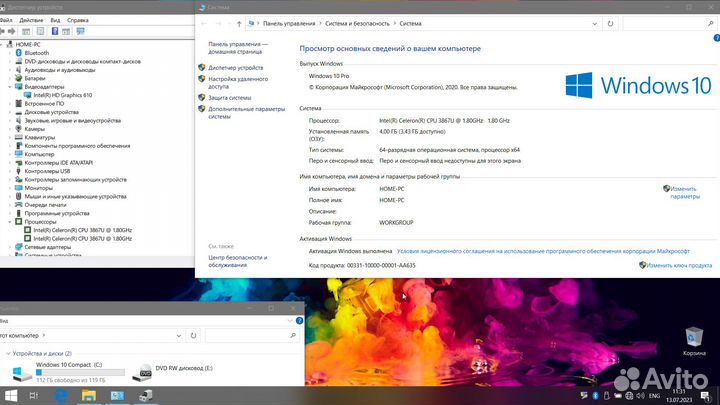This screenshot has width=720, height=405.
Task: Click the Windows Start button on taskbar
Action: coord(10,396)
